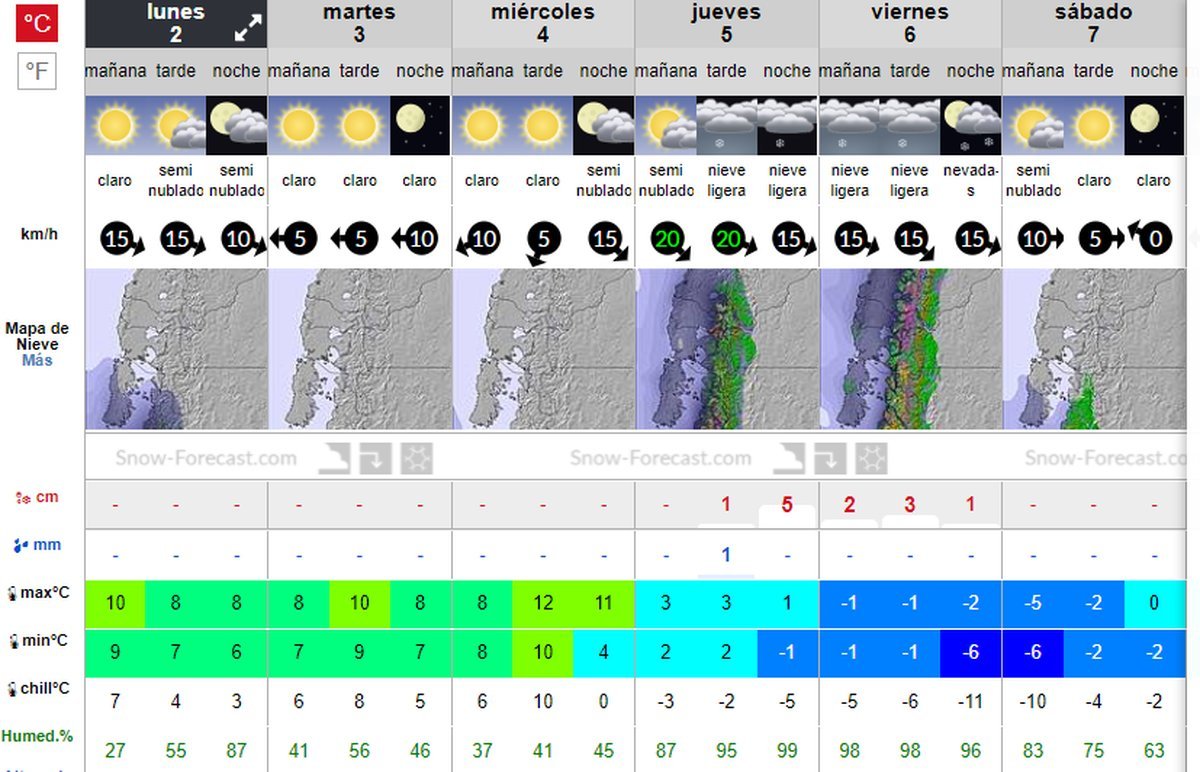Open the lunes snow map thumbnail

(176, 349)
